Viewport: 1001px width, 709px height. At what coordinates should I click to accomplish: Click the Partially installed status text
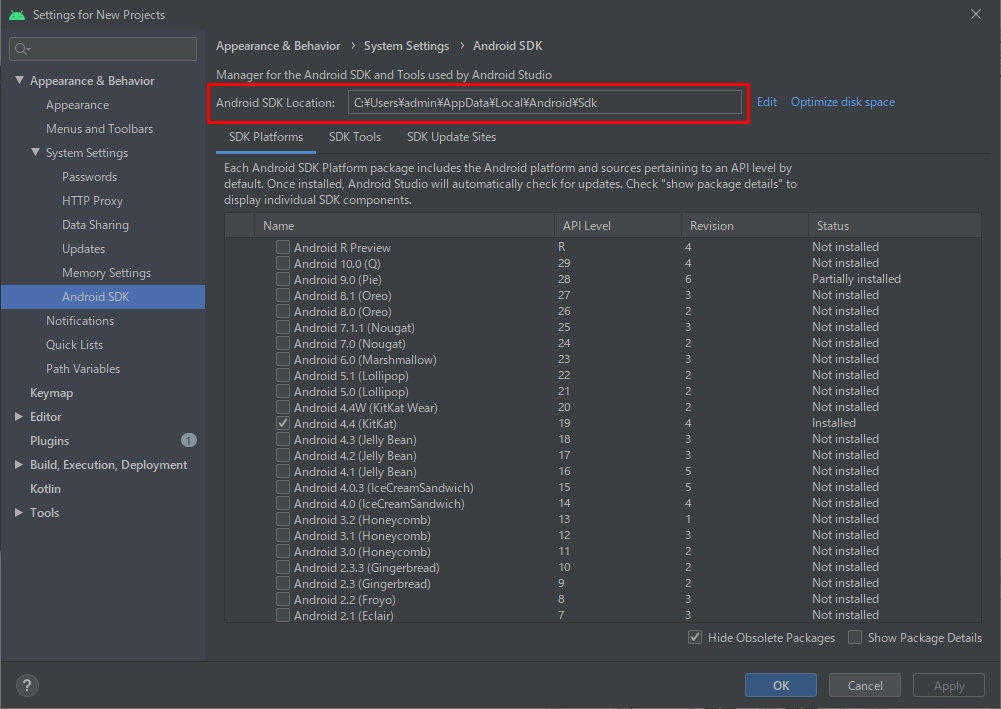click(856, 279)
